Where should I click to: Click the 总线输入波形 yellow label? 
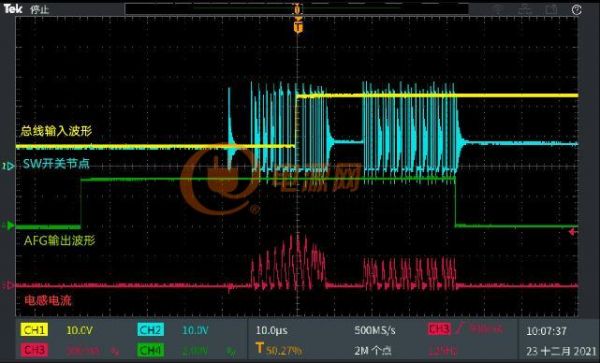coord(57,132)
